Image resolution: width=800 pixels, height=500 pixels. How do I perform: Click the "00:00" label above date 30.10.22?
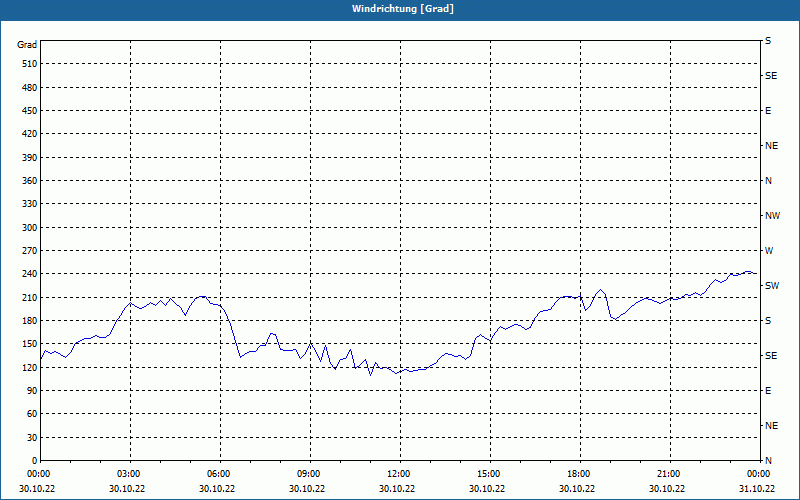coord(37,474)
